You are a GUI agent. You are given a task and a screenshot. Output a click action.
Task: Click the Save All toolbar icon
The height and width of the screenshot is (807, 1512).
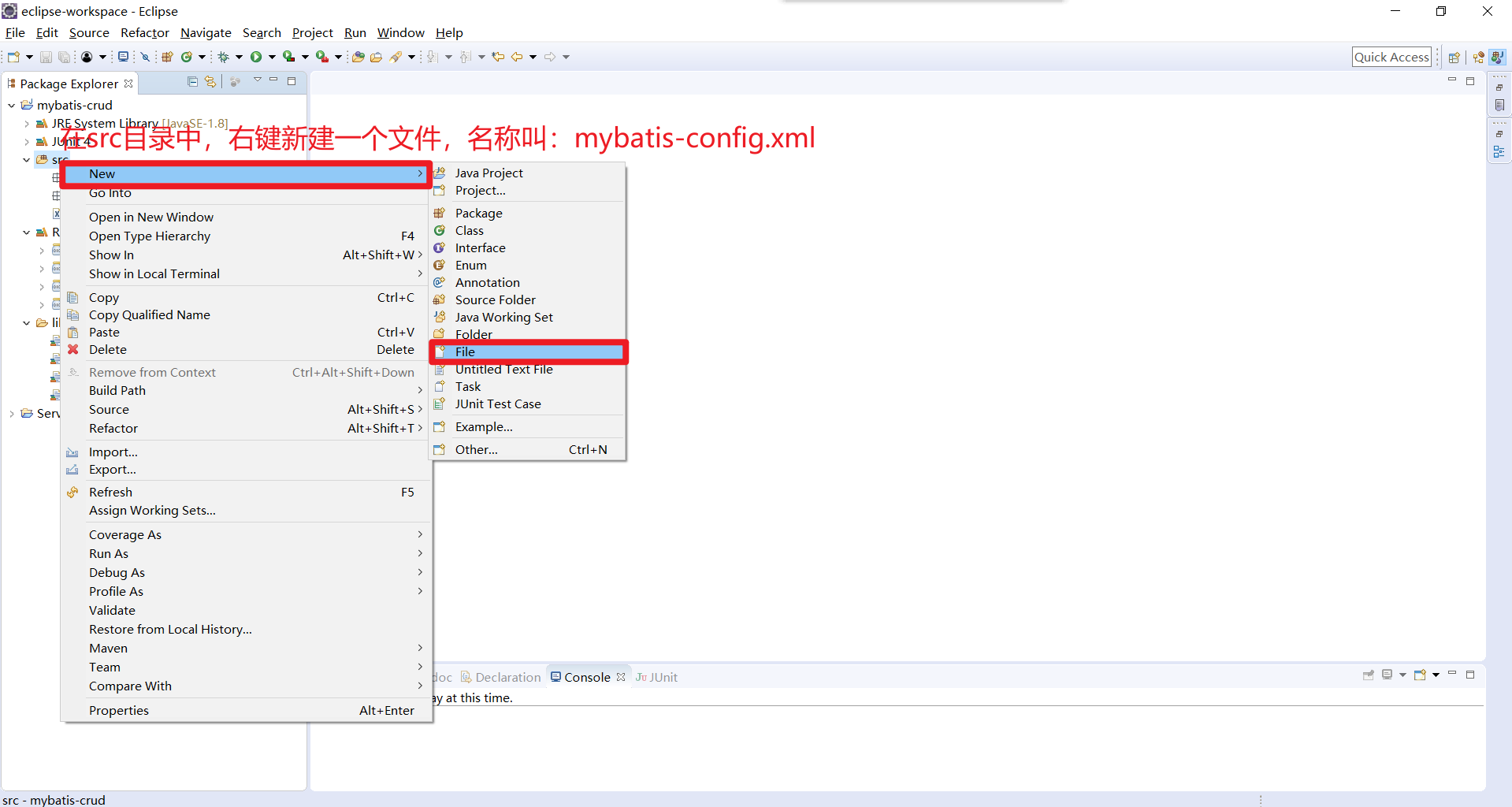click(64, 57)
